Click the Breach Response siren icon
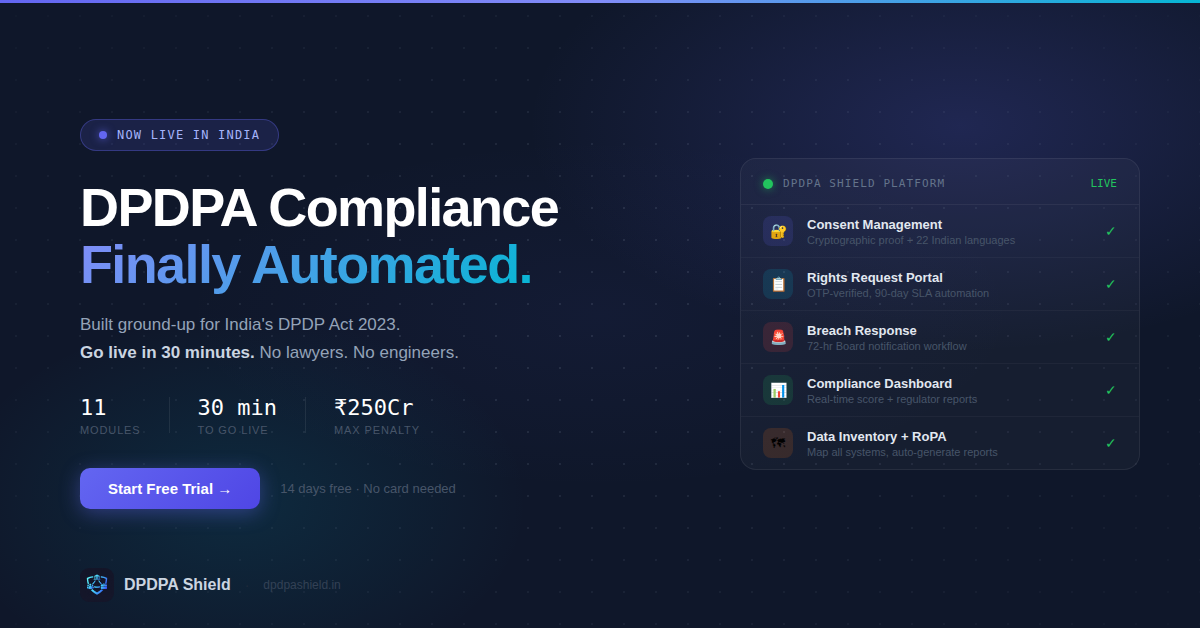Viewport: 1200px width, 628px height. pos(778,337)
